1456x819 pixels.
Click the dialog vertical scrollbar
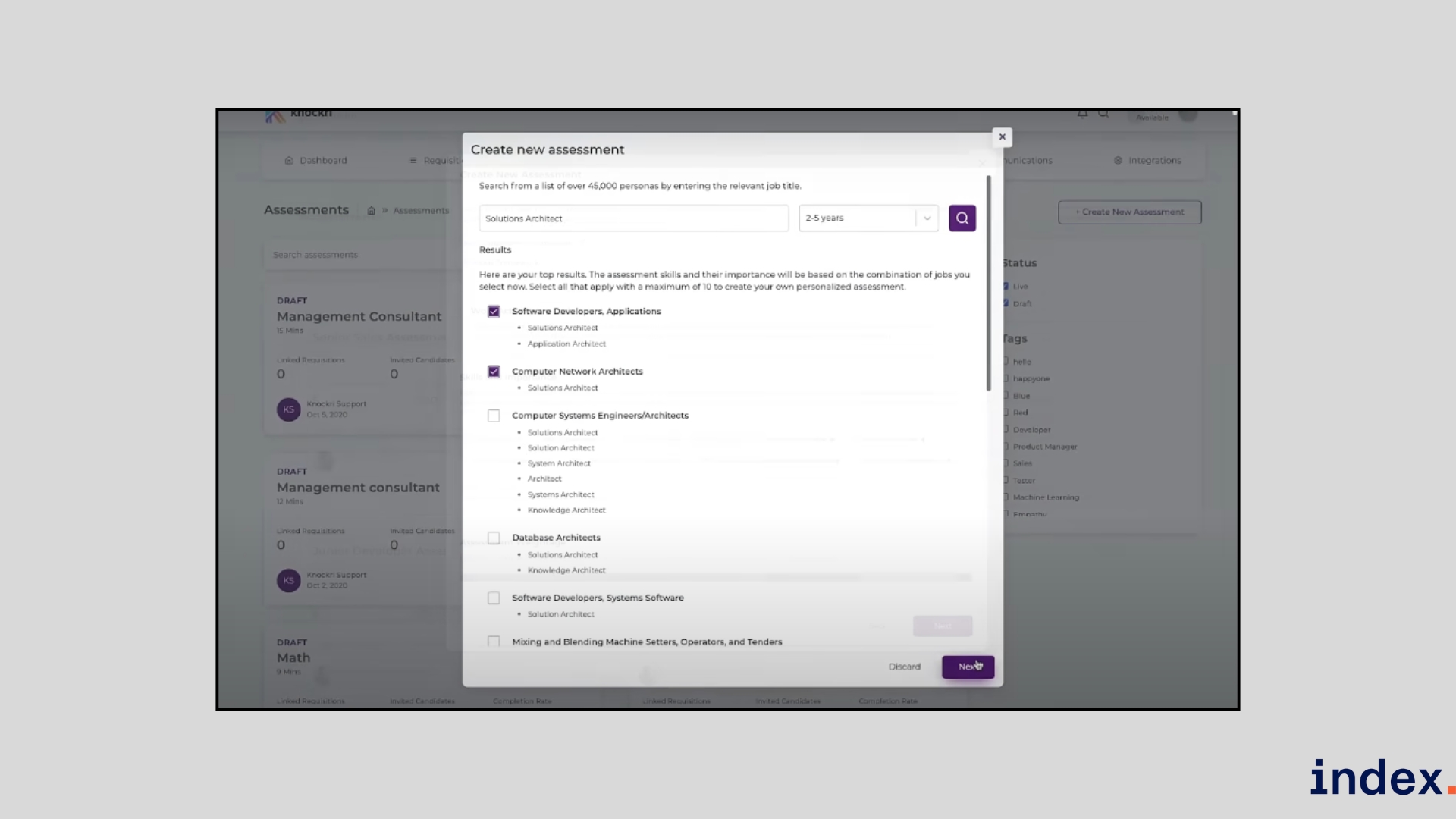point(988,284)
